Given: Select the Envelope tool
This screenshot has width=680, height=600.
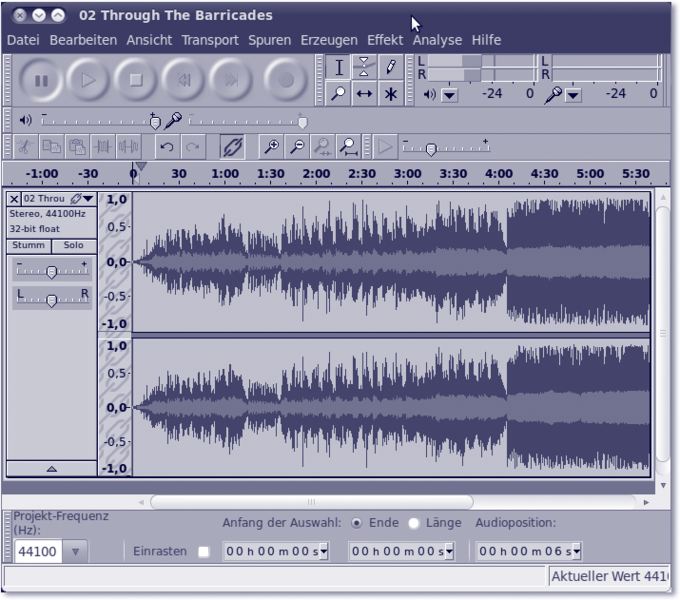Looking at the screenshot, I should [364, 68].
